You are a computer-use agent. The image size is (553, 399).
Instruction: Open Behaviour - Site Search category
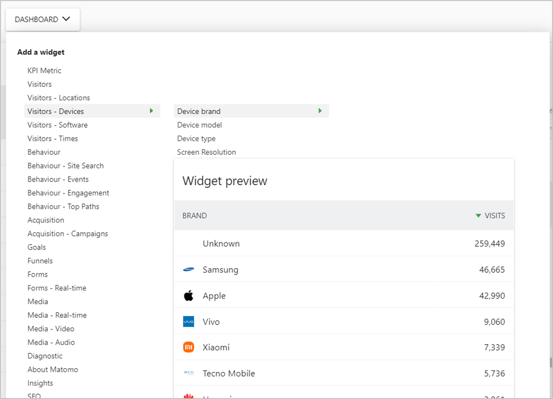66,166
